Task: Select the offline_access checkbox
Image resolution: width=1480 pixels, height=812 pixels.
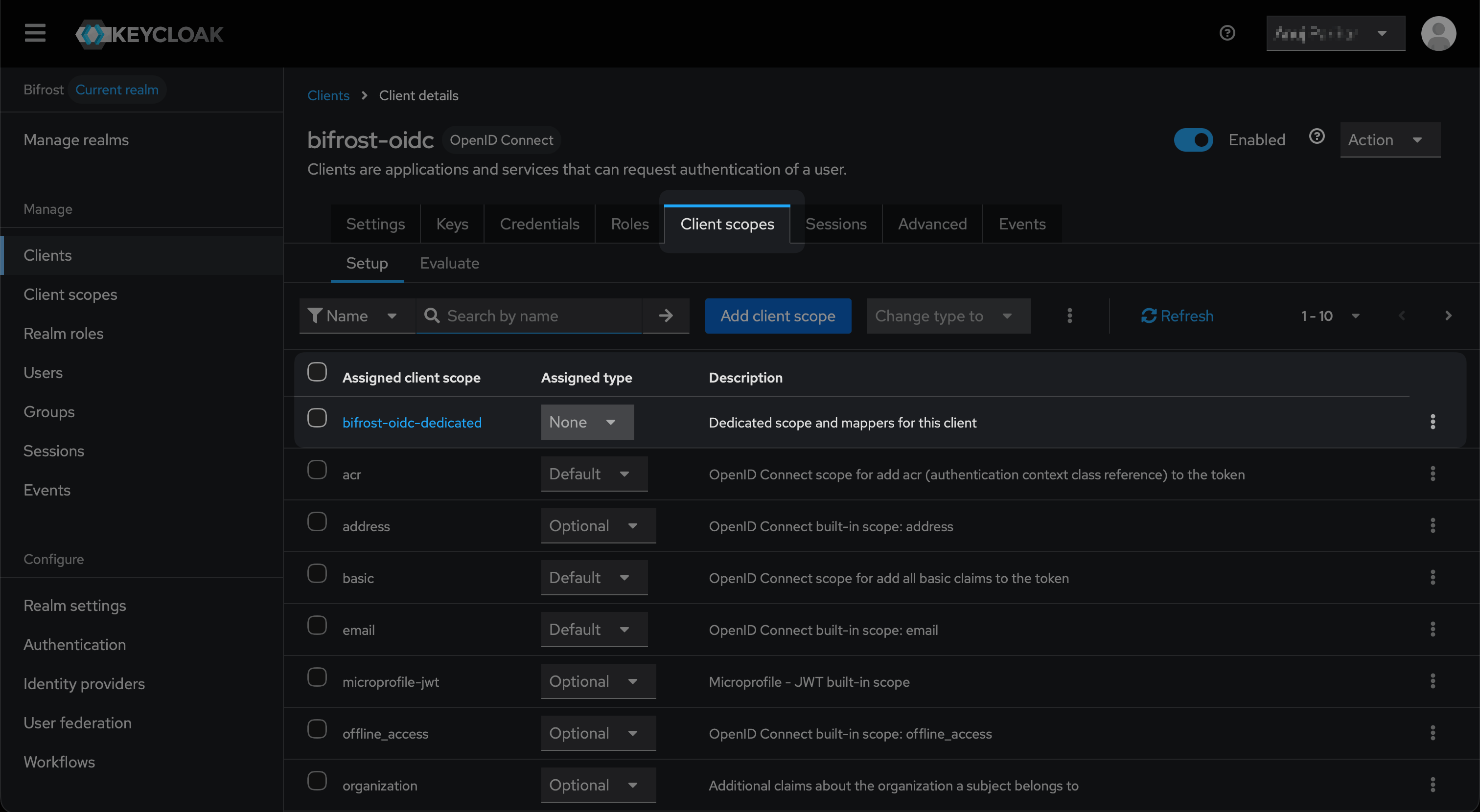Action: [x=317, y=729]
